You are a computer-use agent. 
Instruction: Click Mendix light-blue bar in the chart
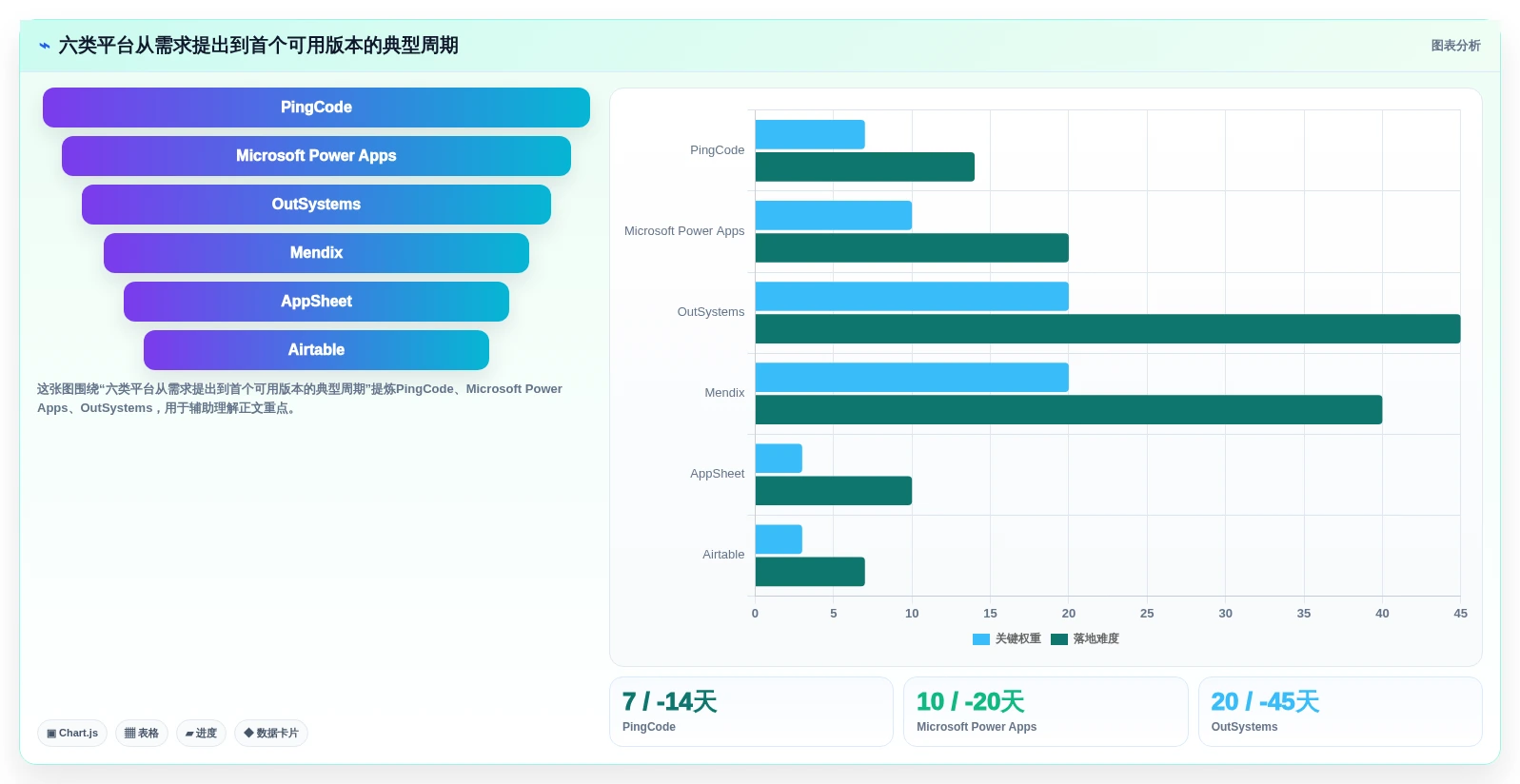click(x=912, y=377)
